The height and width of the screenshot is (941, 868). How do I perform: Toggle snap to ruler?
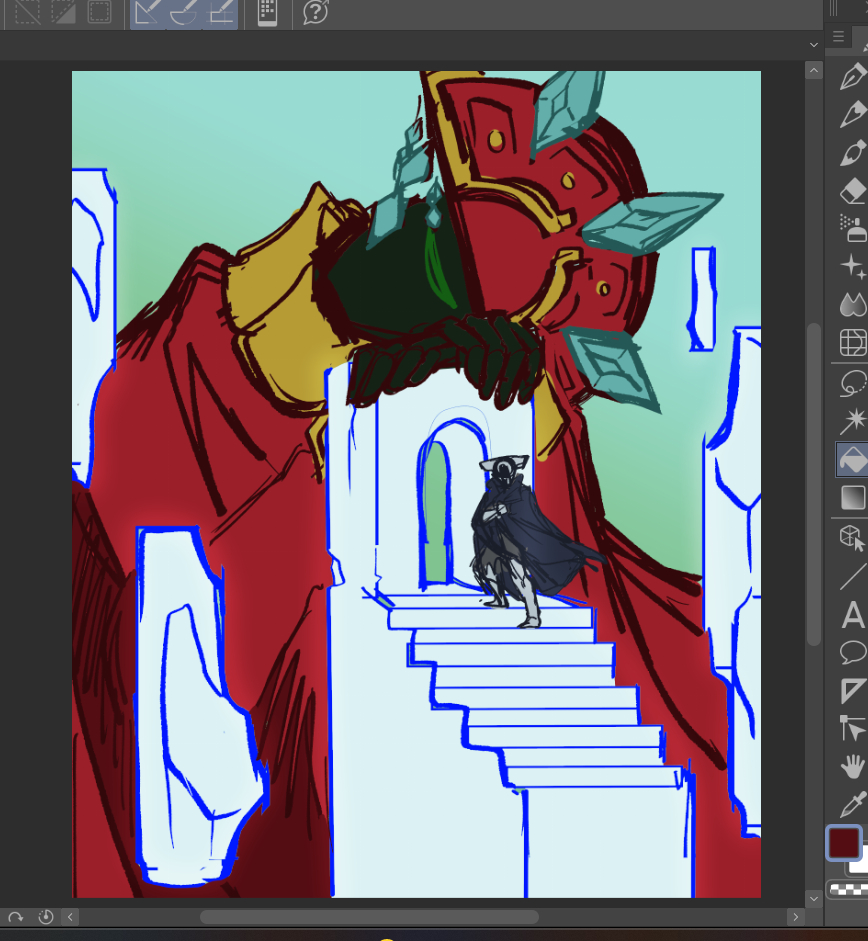[148, 13]
